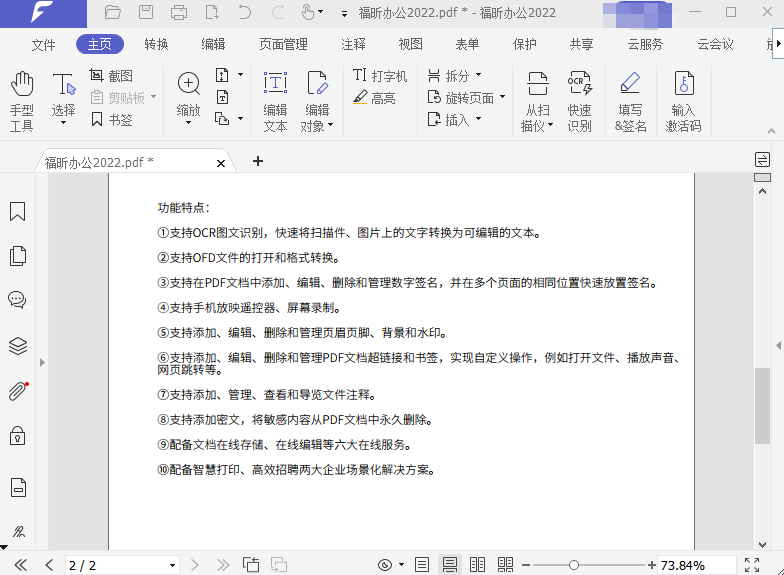The height and width of the screenshot is (575, 784).
Task: Select the Edit Text tool (编辑文本)
Action: (x=275, y=100)
